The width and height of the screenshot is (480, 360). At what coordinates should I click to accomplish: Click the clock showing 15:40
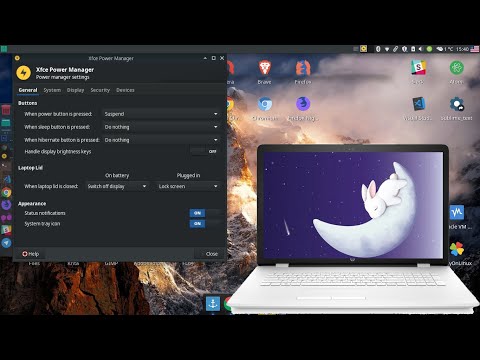point(462,49)
